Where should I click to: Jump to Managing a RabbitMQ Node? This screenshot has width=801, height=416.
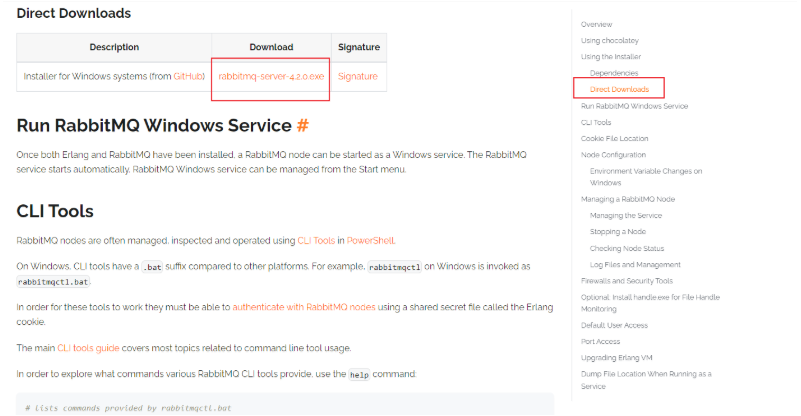click(x=628, y=199)
